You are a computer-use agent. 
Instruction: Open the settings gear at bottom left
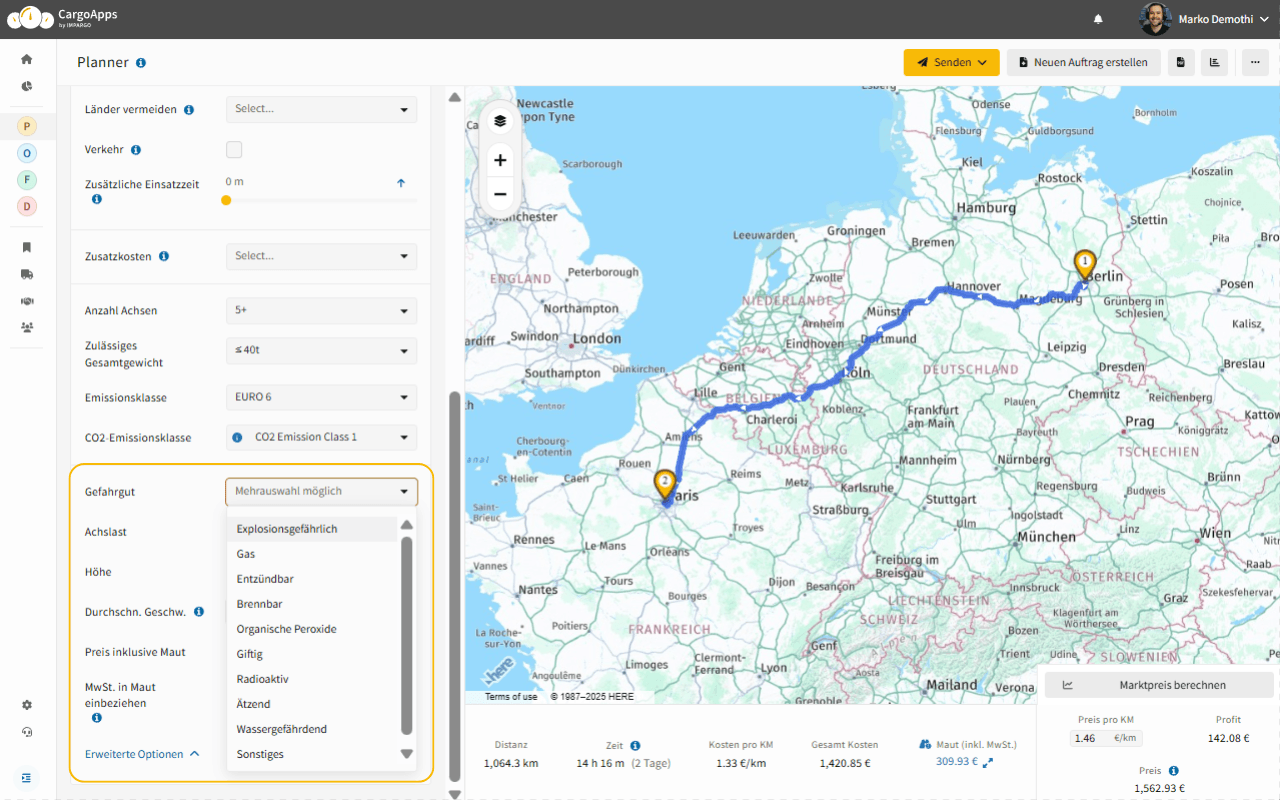(26, 705)
